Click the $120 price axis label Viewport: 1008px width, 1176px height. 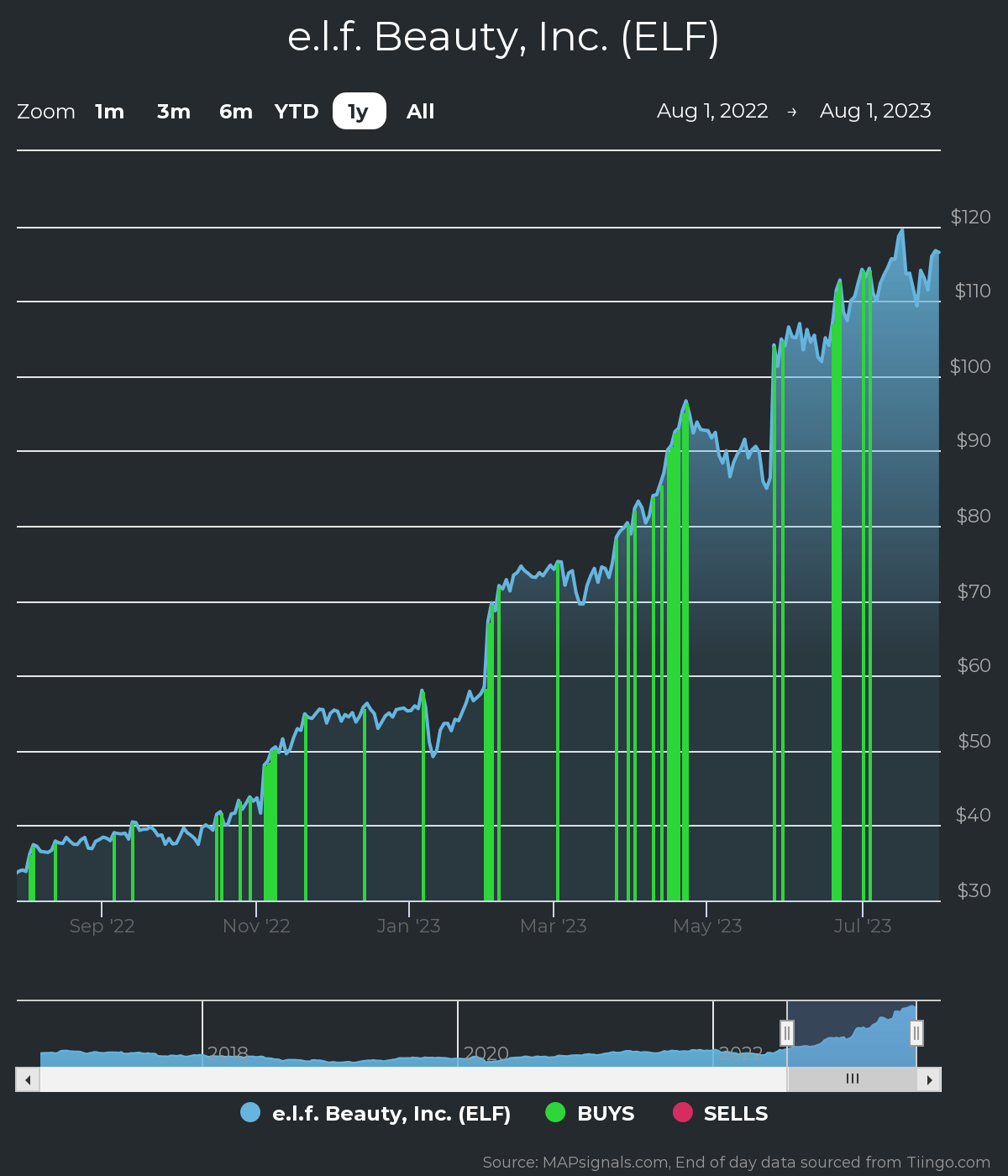point(971,218)
